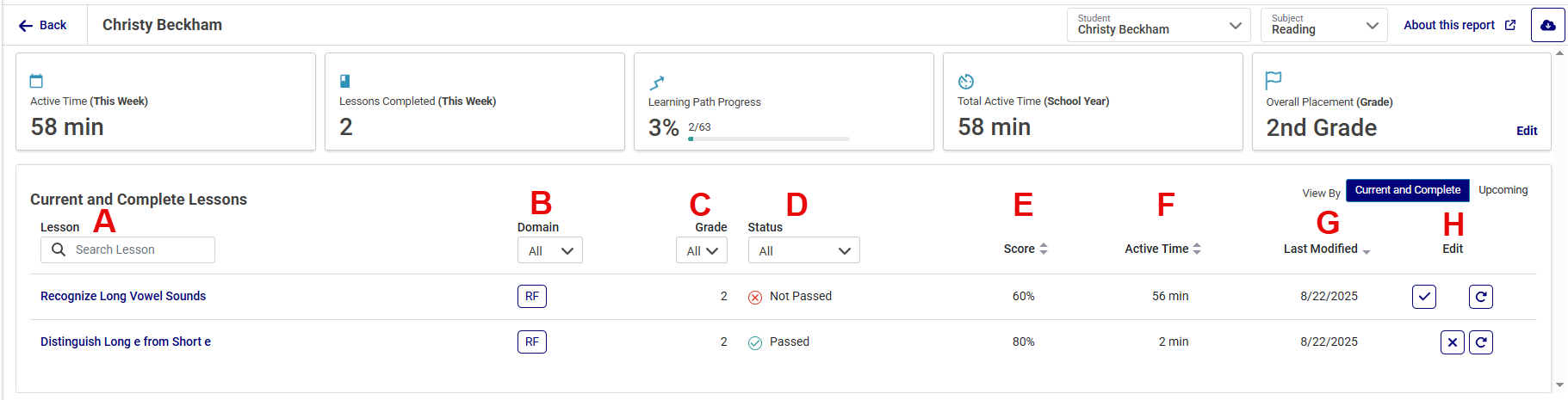Click the Search Lesson input field

pyautogui.click(x=138, y=249)
